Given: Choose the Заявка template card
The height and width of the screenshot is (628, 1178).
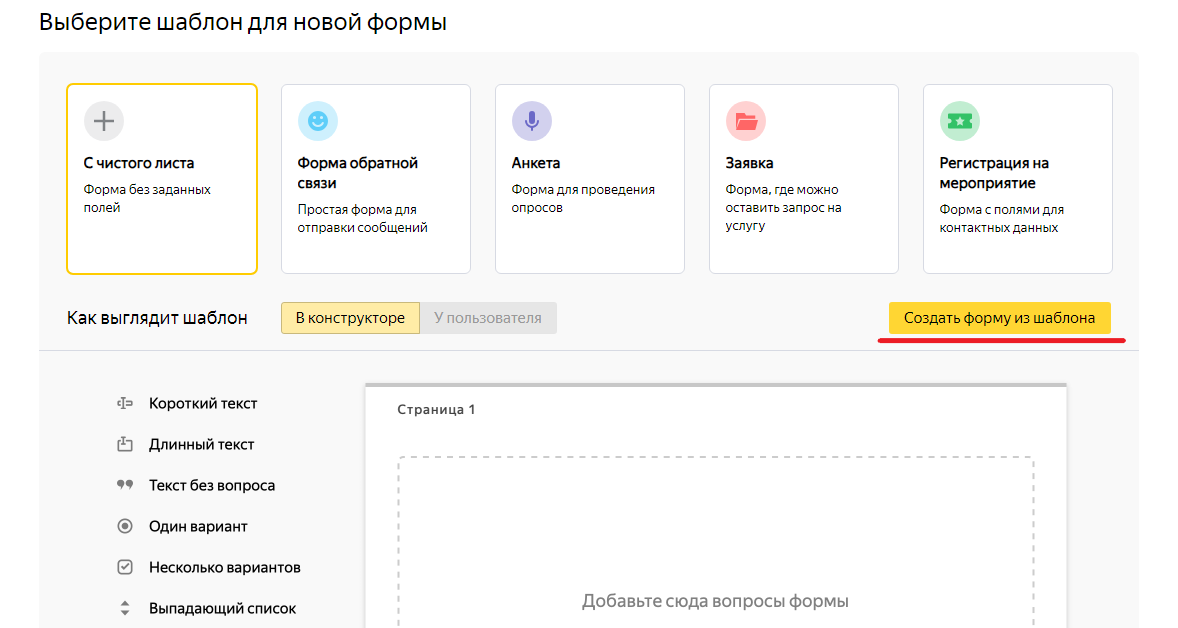Looking at the screenshot, I should click(804, 179).
